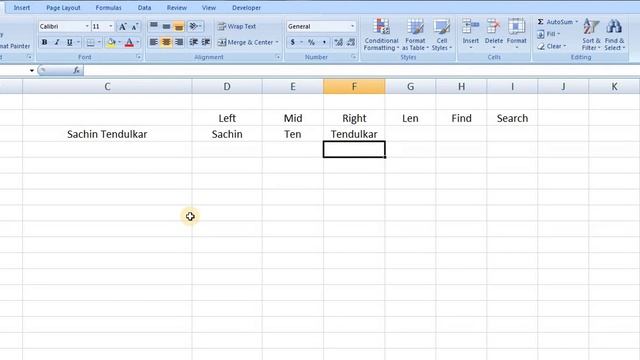The height and width of the screenshot is (360, 640).
Task: Toggle Align Text Left
Action: click(x=154, y=42)
